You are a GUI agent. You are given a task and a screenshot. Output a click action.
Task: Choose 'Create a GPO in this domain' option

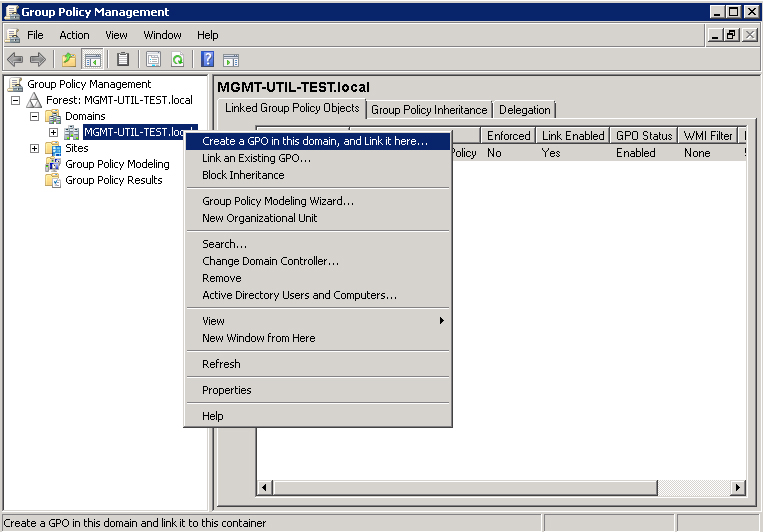point(314,141)
